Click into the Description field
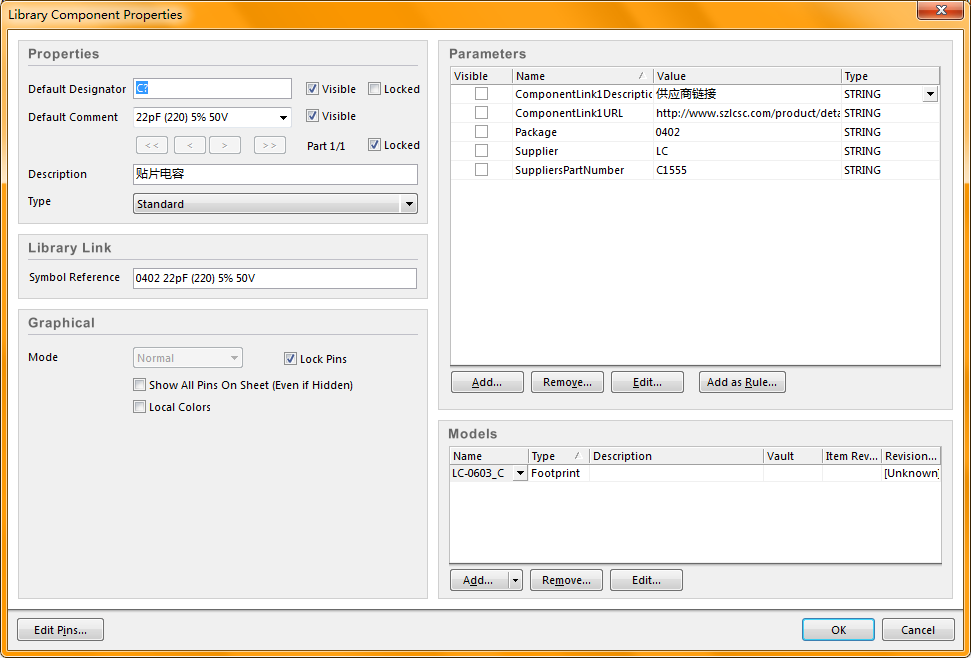Viewport: 971px width, 658px height. pos(276,174)
